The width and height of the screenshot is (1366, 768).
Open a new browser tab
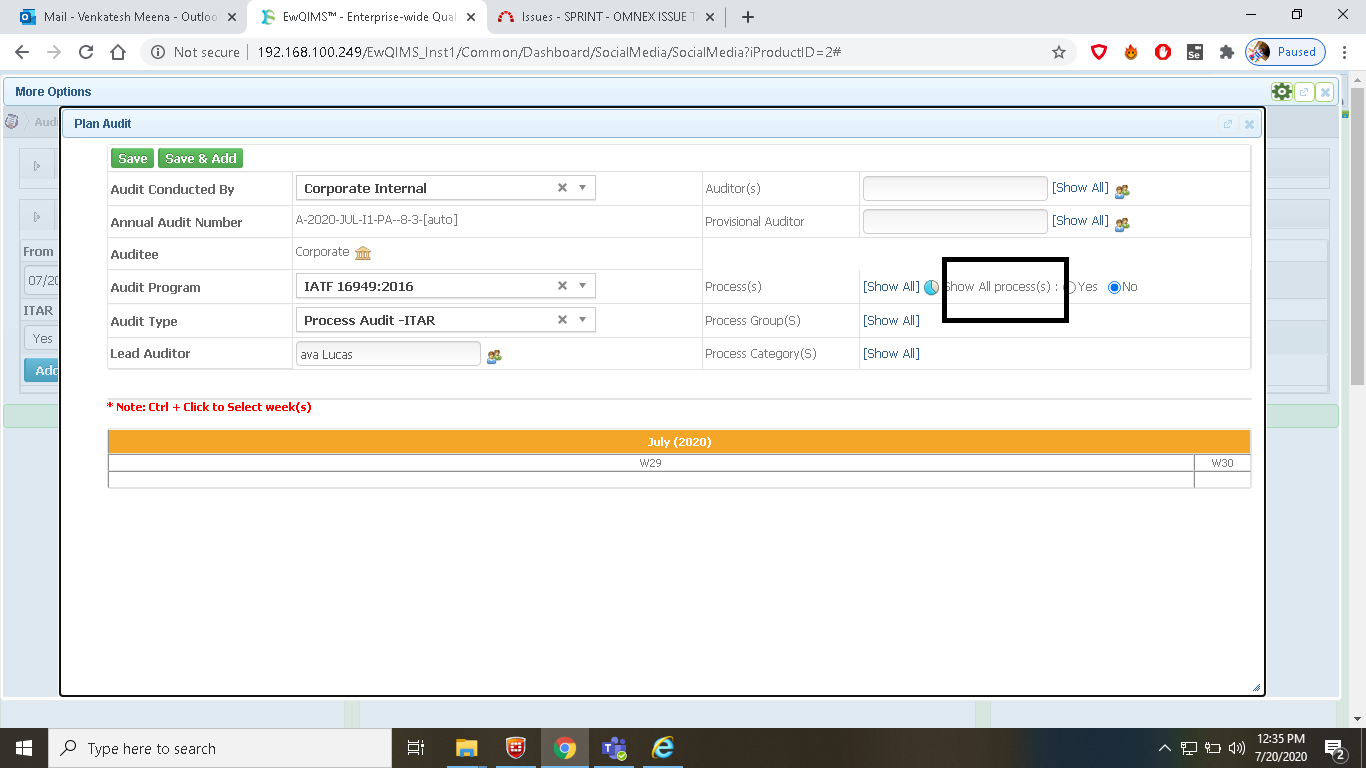click(747, 17)
